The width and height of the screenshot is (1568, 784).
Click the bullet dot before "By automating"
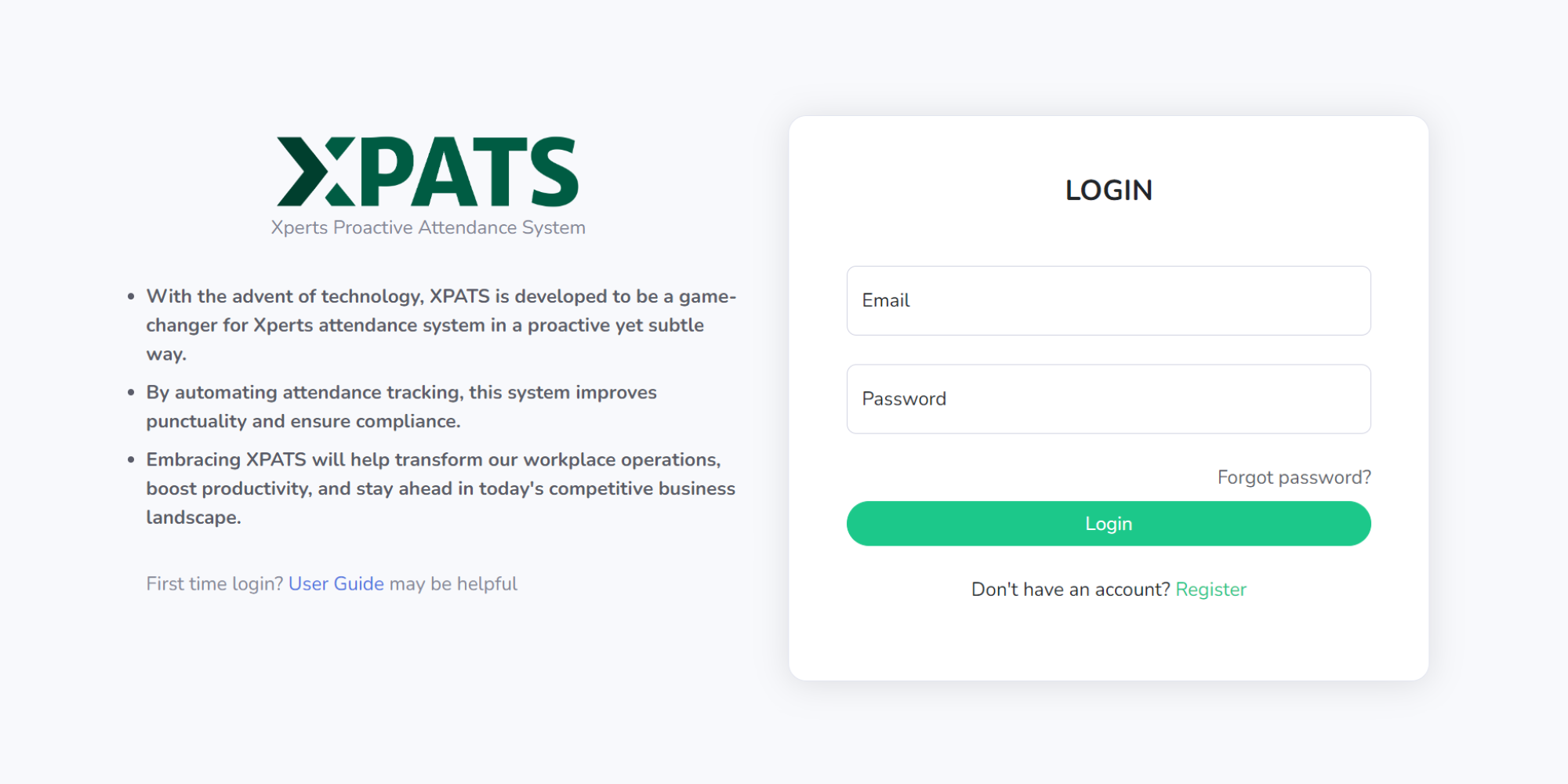[131, 392]
